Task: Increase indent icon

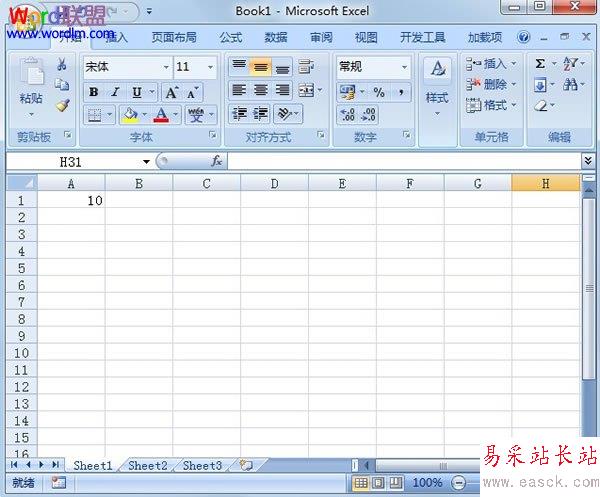Action: (x=261, y=114)
